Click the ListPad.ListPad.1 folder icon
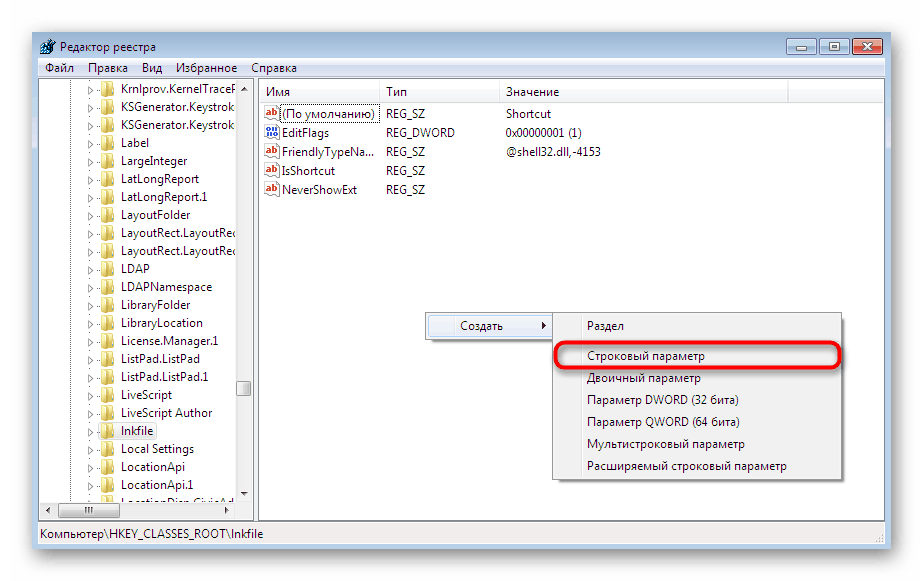Image resolution: width=923 pixels, height=581 pixels. coord(107,377)
